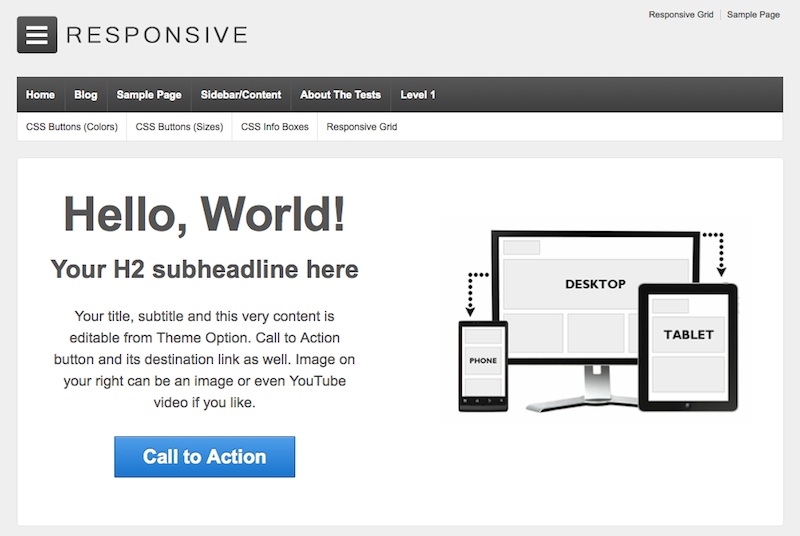Expand the About The Tests menu
Screen dimensions: 800x536
coord(340,95)
